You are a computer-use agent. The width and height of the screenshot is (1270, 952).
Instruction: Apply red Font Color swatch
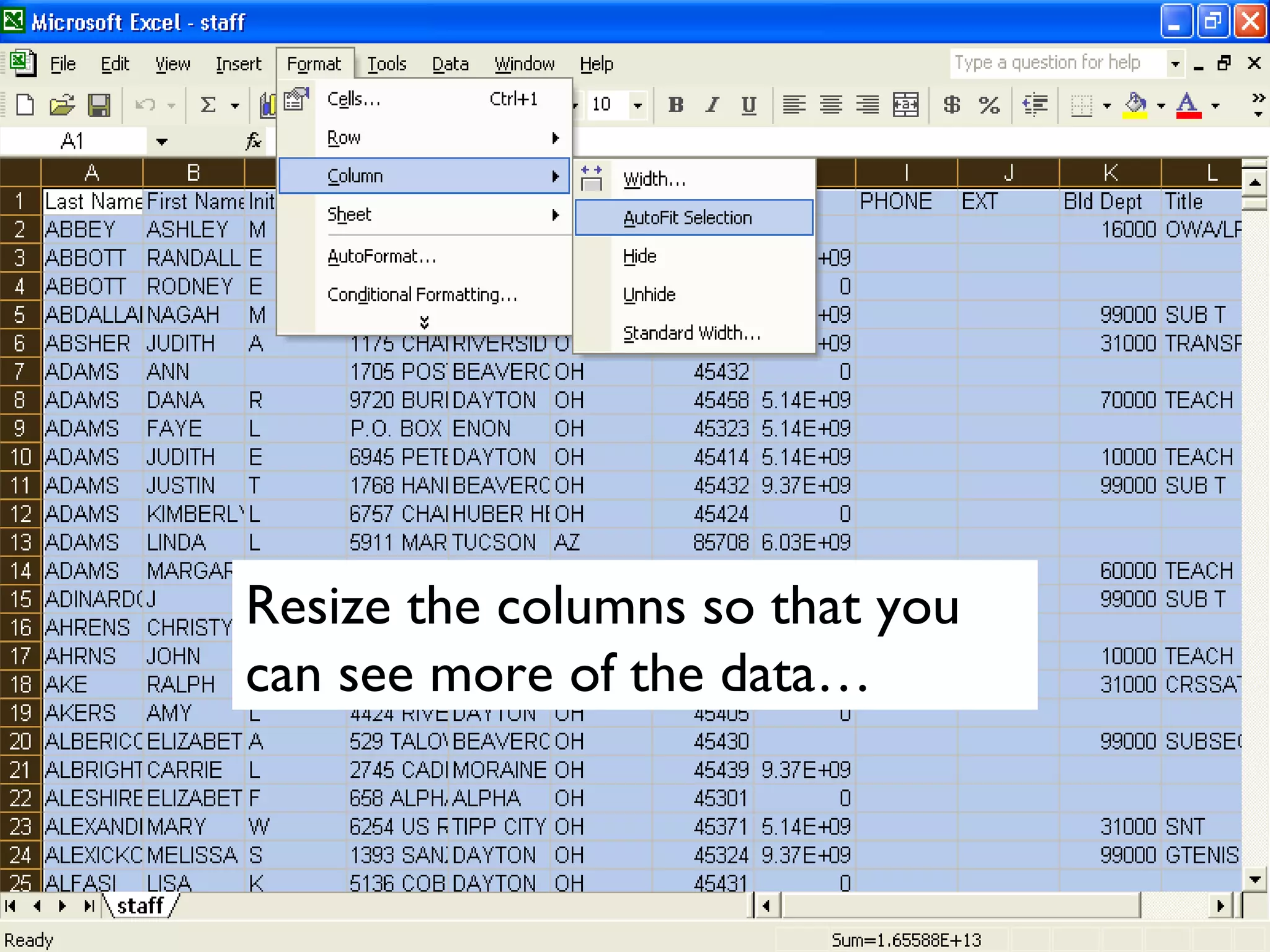[1189, 105]
